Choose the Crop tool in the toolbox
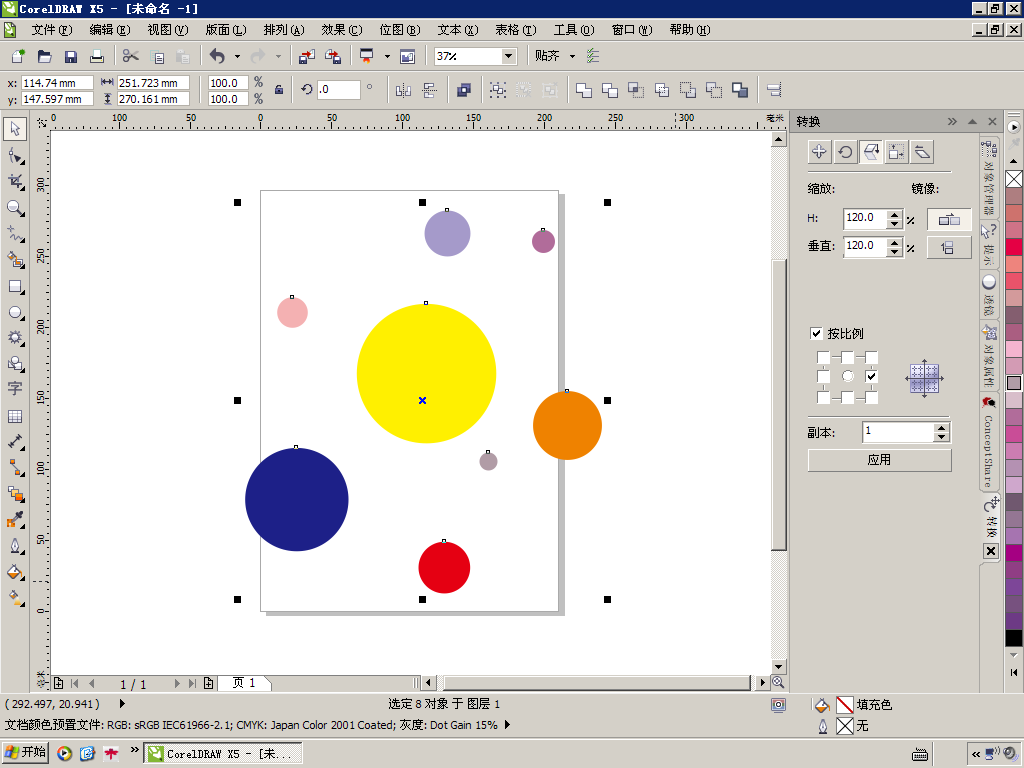The image size is (1024, 768). pos(15,182)
